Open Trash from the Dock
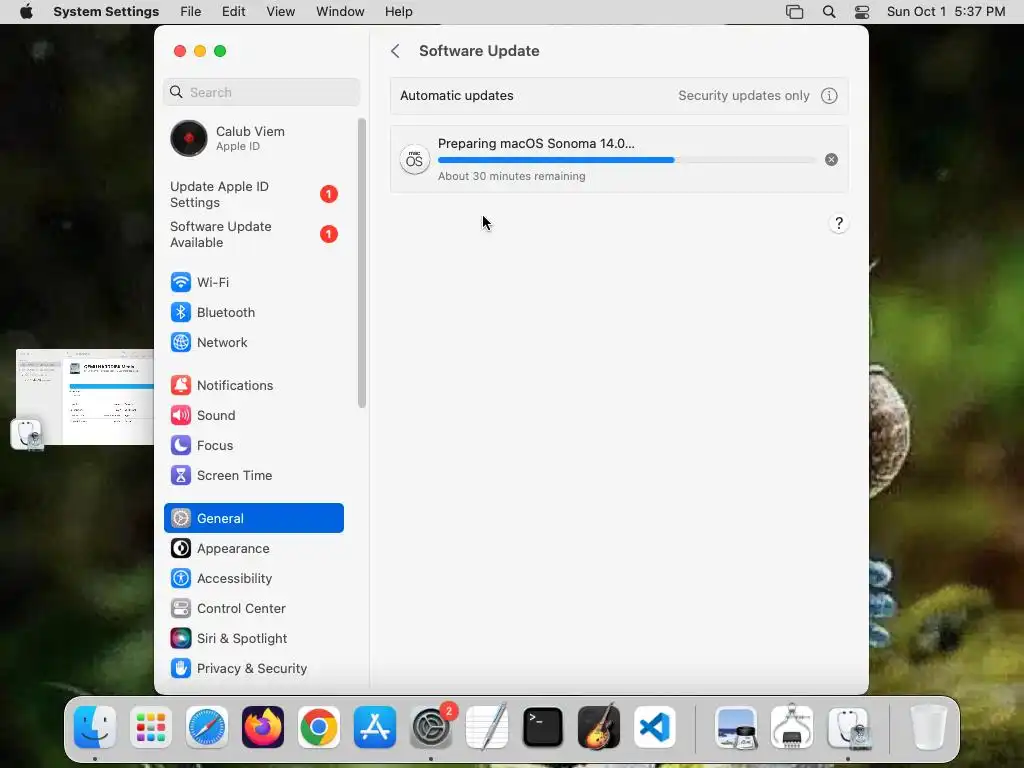This screenshot has height=768, width=1024. 929,727
